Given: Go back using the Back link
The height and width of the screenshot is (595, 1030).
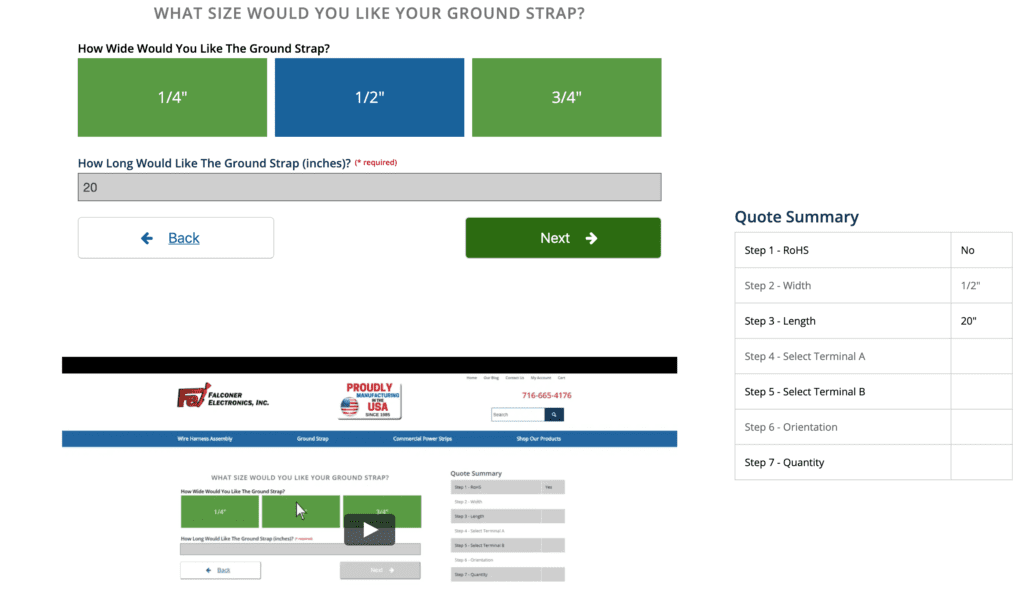Looking at the screenshot, I should [183, 238].
